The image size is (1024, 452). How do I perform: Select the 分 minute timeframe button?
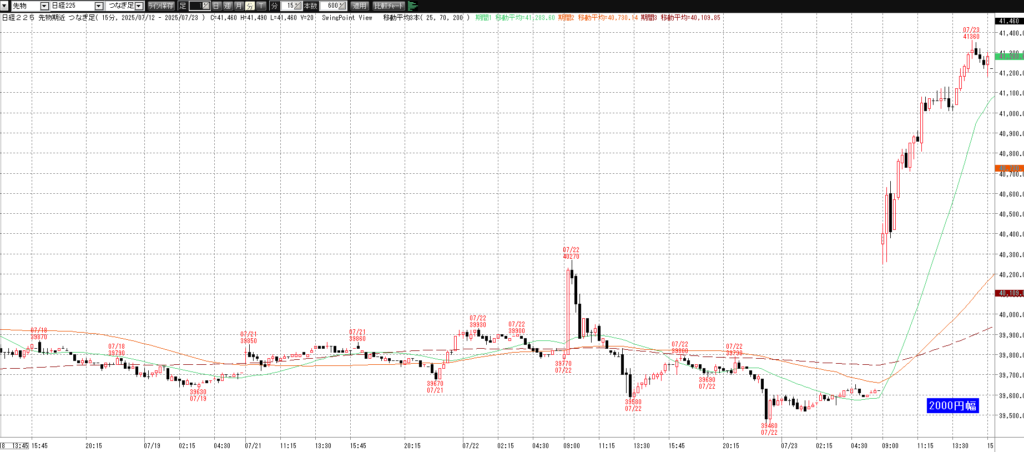click(250, 6)
